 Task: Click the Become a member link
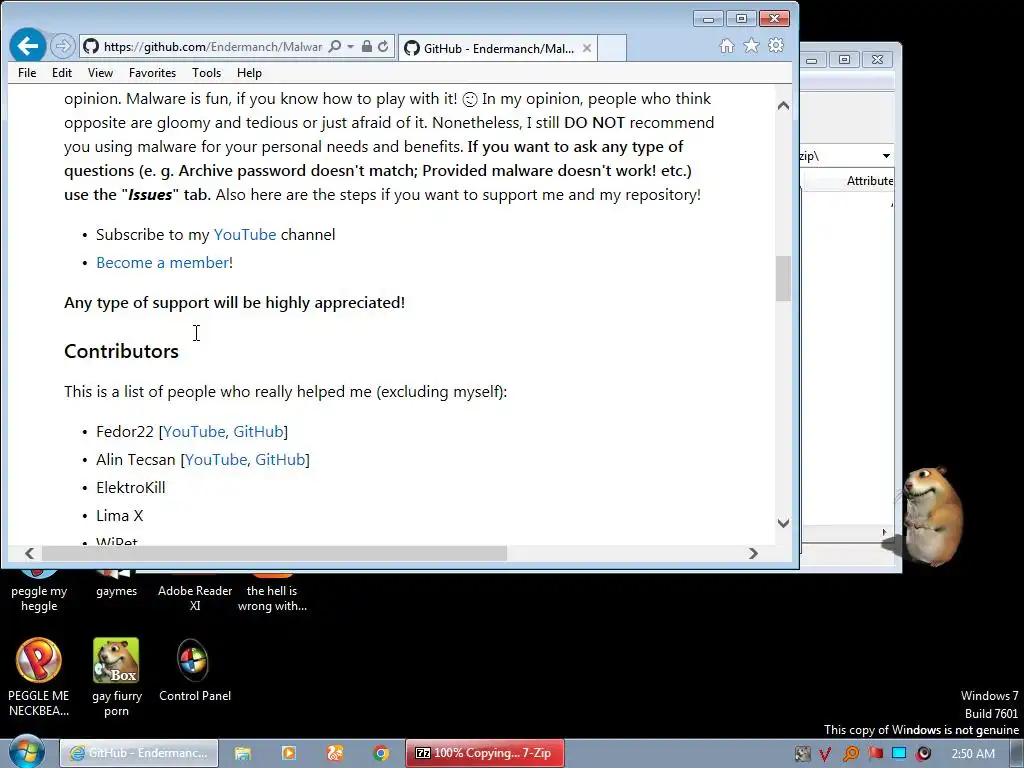coord(163,263)
